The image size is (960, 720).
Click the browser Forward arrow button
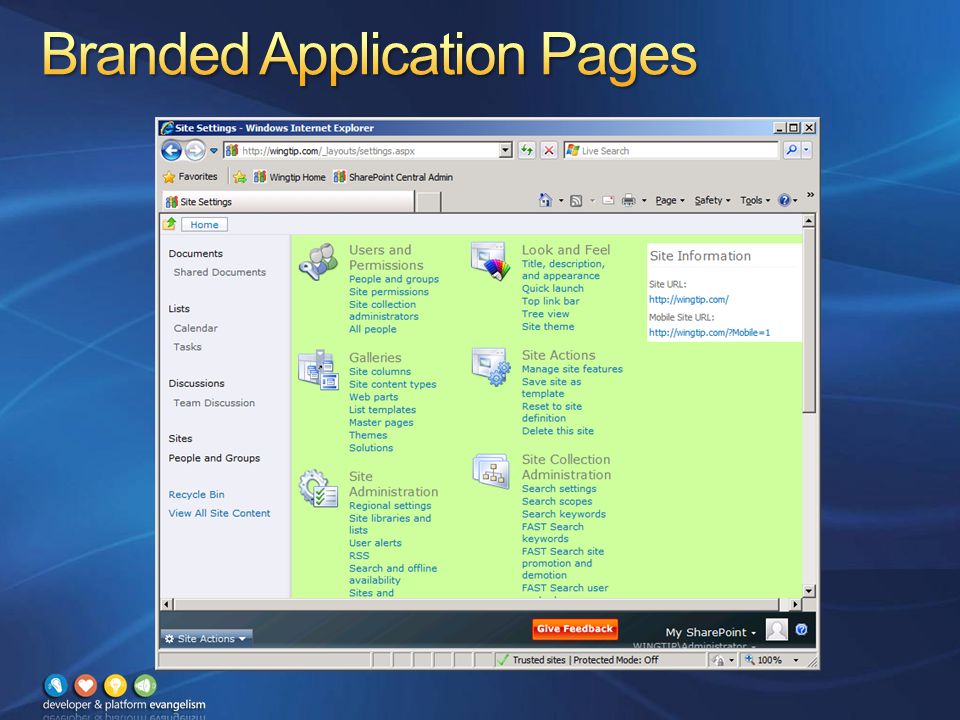pyautogui.click(x=195, y=150)
